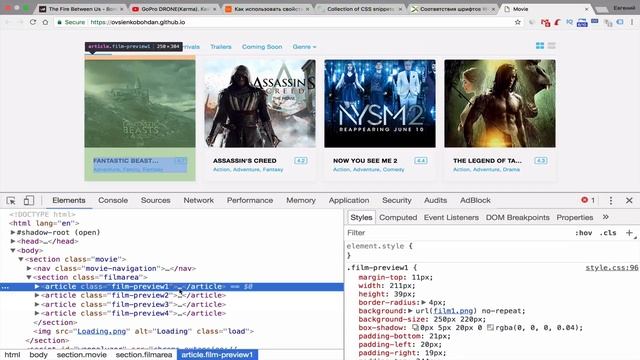Screen dimensions: 640x360
Task: Select section.movie breadcrumb
Action: pos(82,355)
